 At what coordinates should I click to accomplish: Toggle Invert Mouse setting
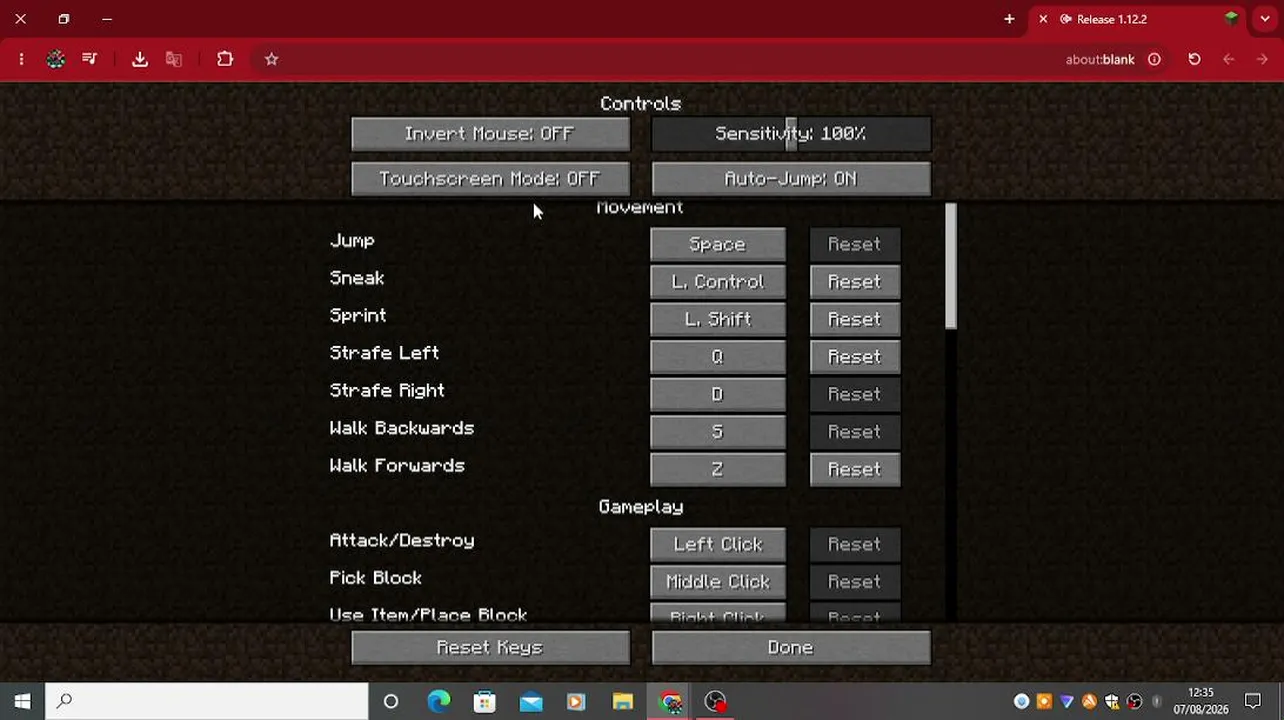490,134
